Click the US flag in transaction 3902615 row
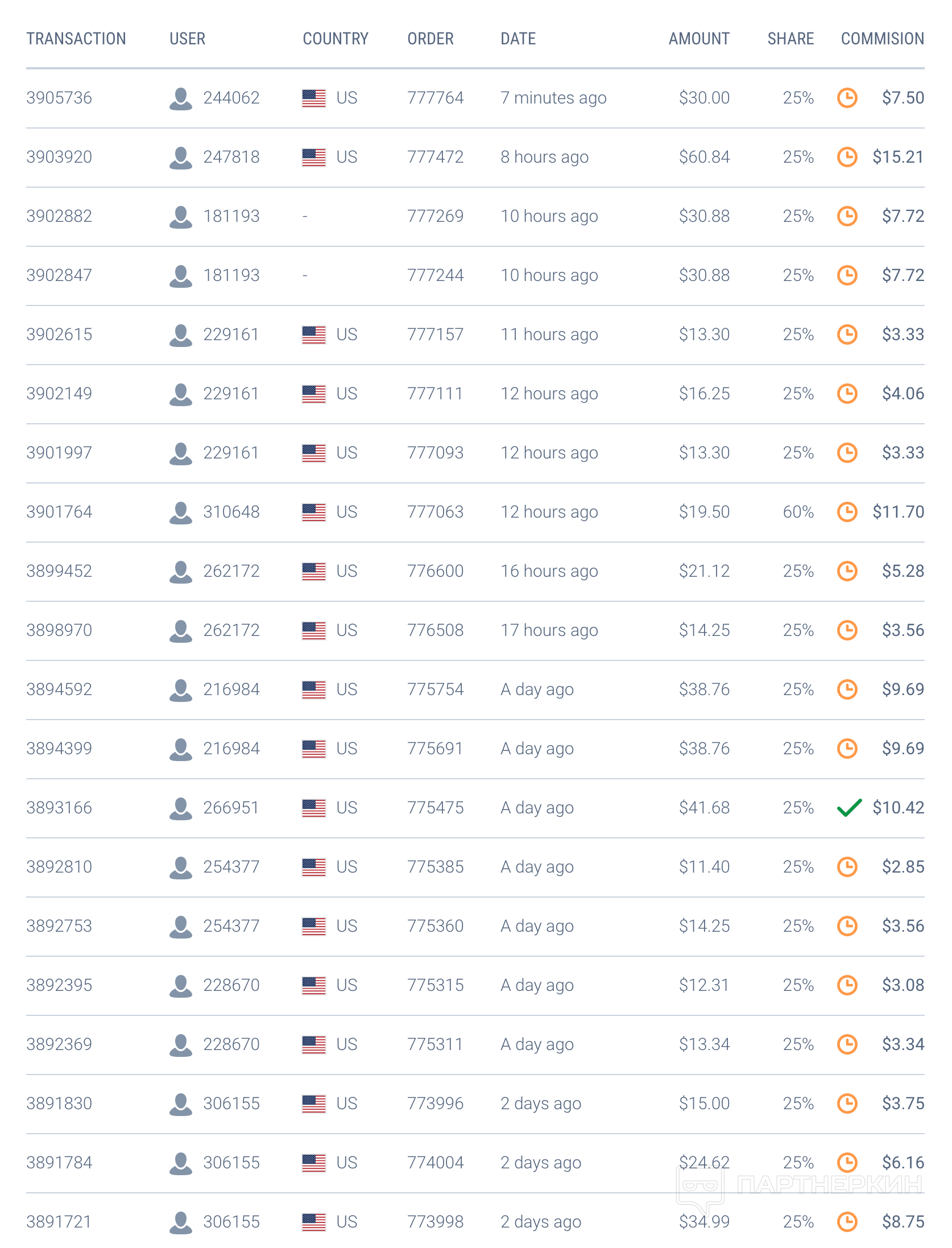 tap(314, 335)
